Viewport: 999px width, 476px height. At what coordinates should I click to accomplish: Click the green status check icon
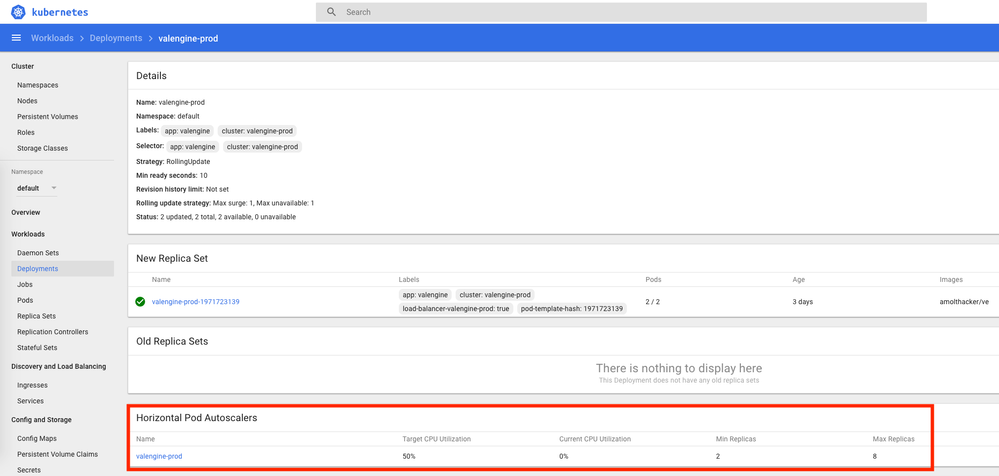pos(140,301)
